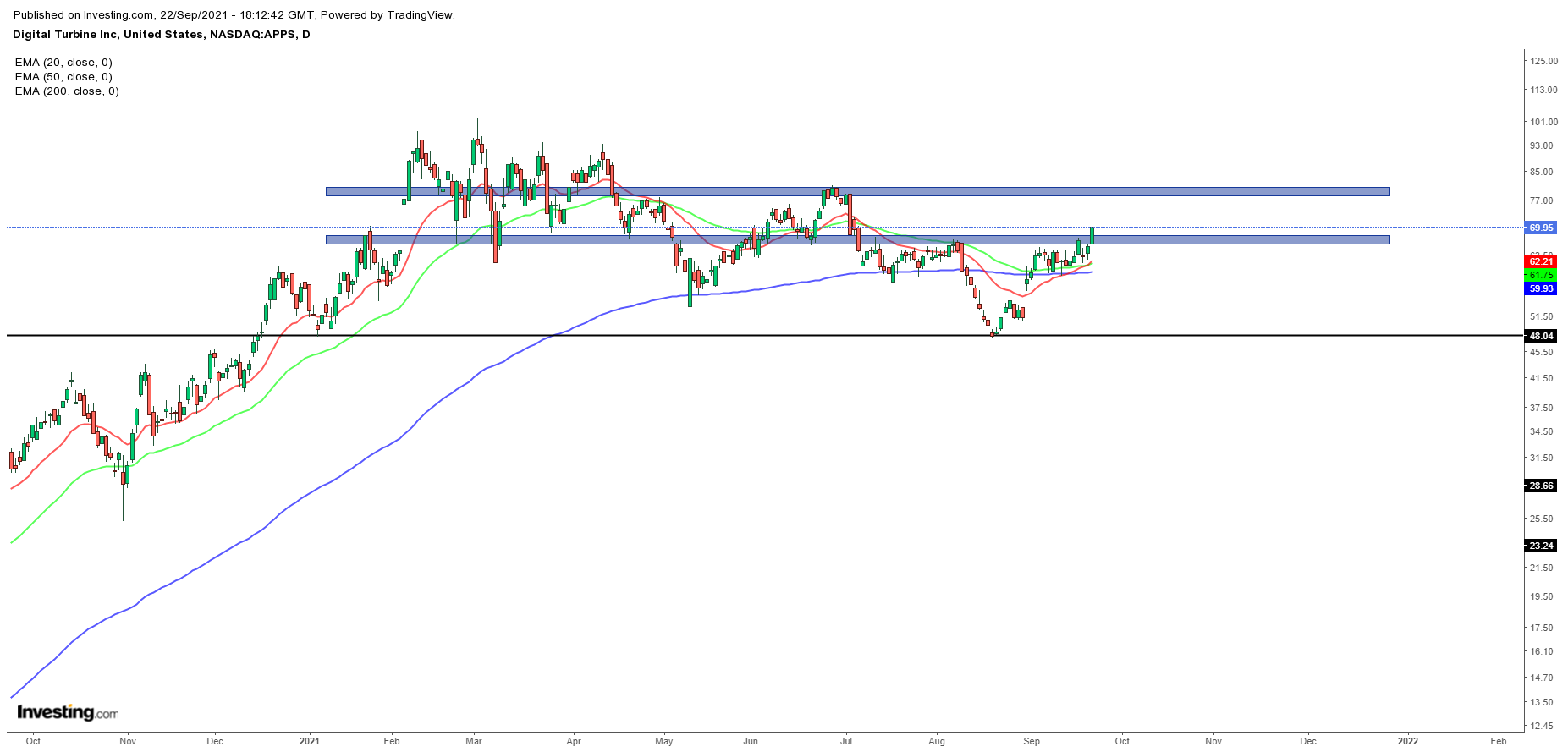Select the upper blue resistance zone near 79
1568x752 pixels.
858,192
